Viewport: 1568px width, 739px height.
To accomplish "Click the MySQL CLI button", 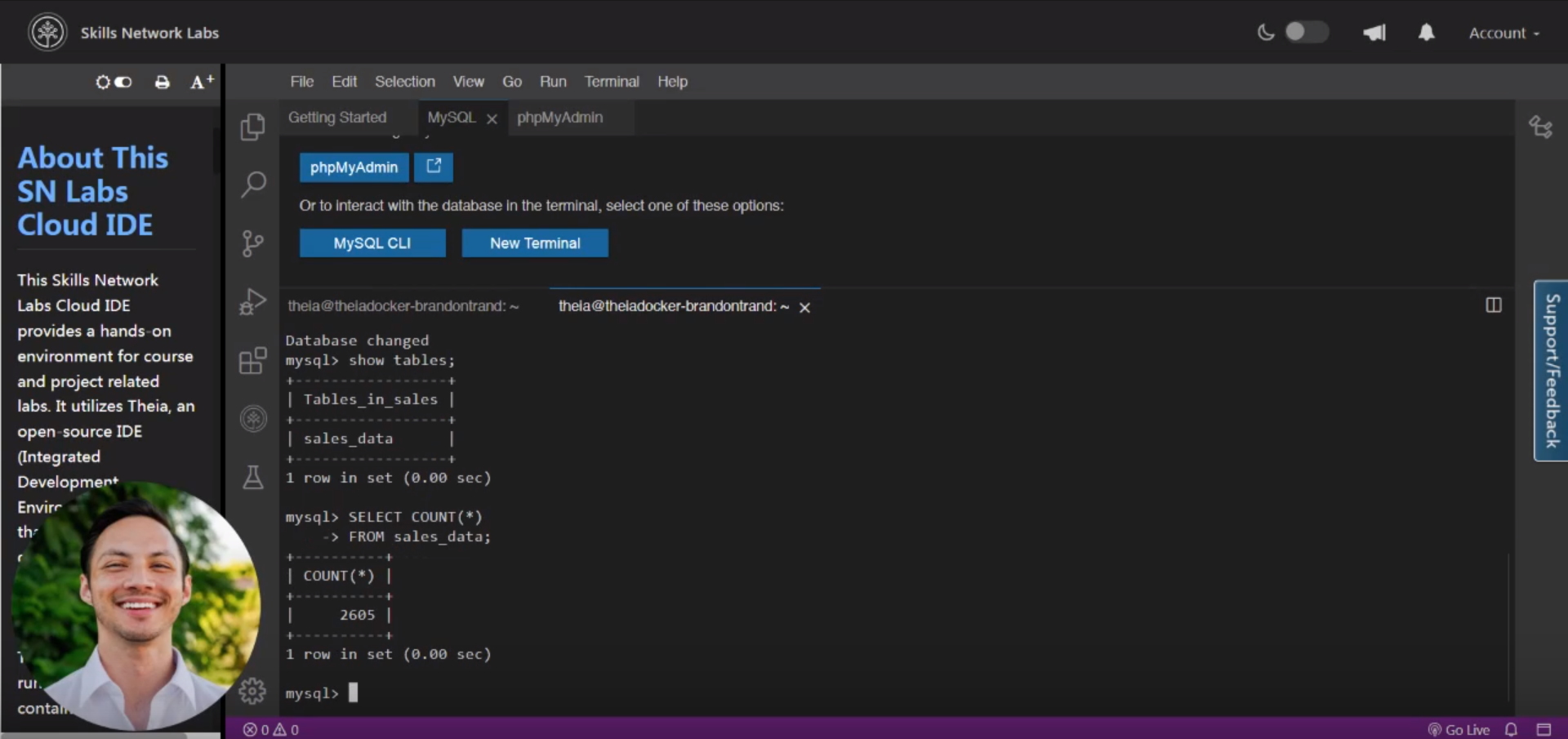I will click(372, 243).
